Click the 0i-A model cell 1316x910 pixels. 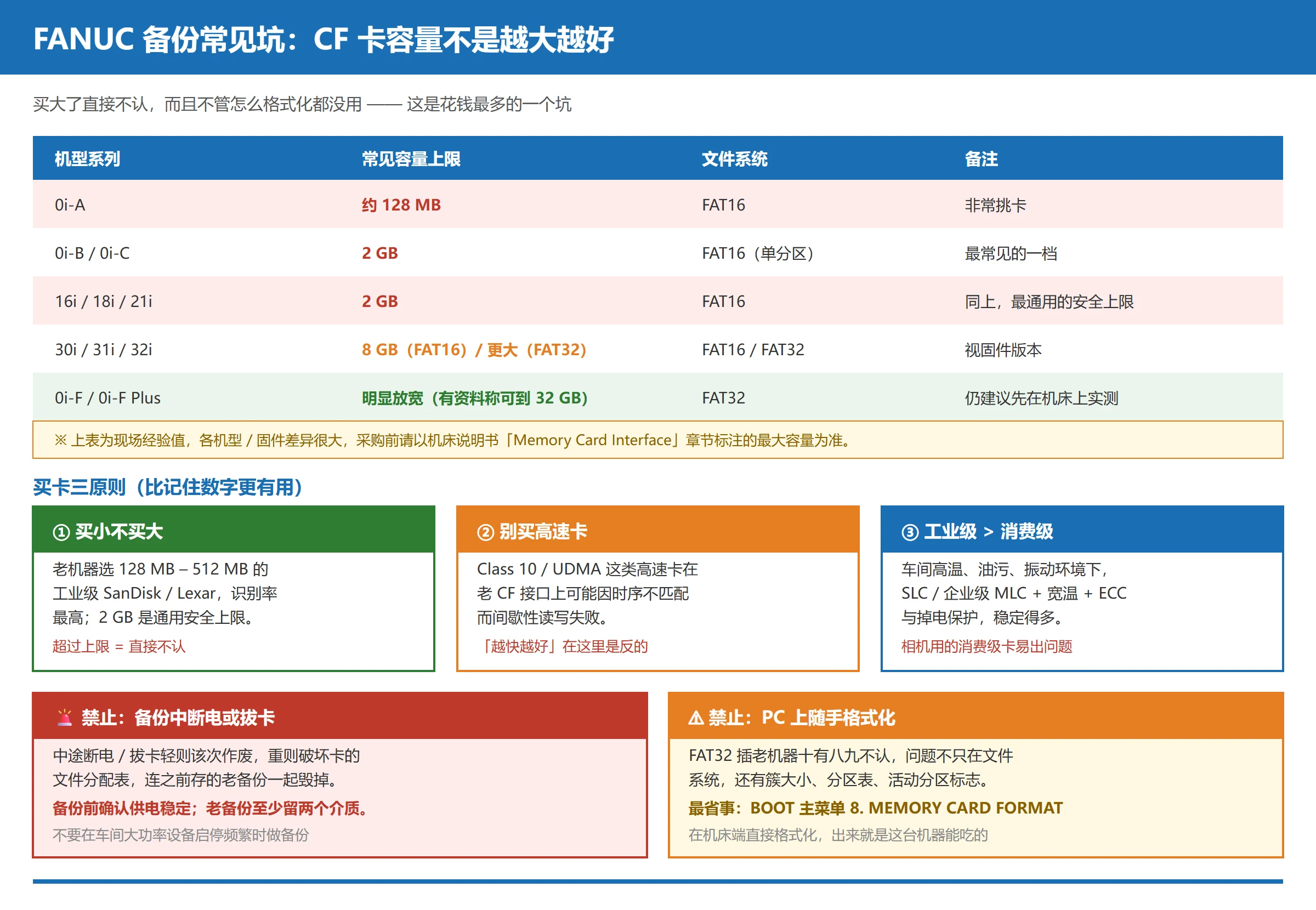[70, 204]
